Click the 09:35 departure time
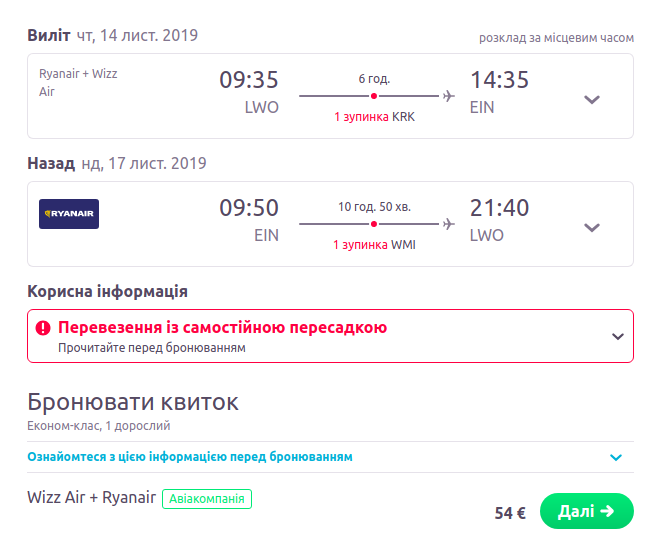The image size is (660, 535). pos(249,80)
